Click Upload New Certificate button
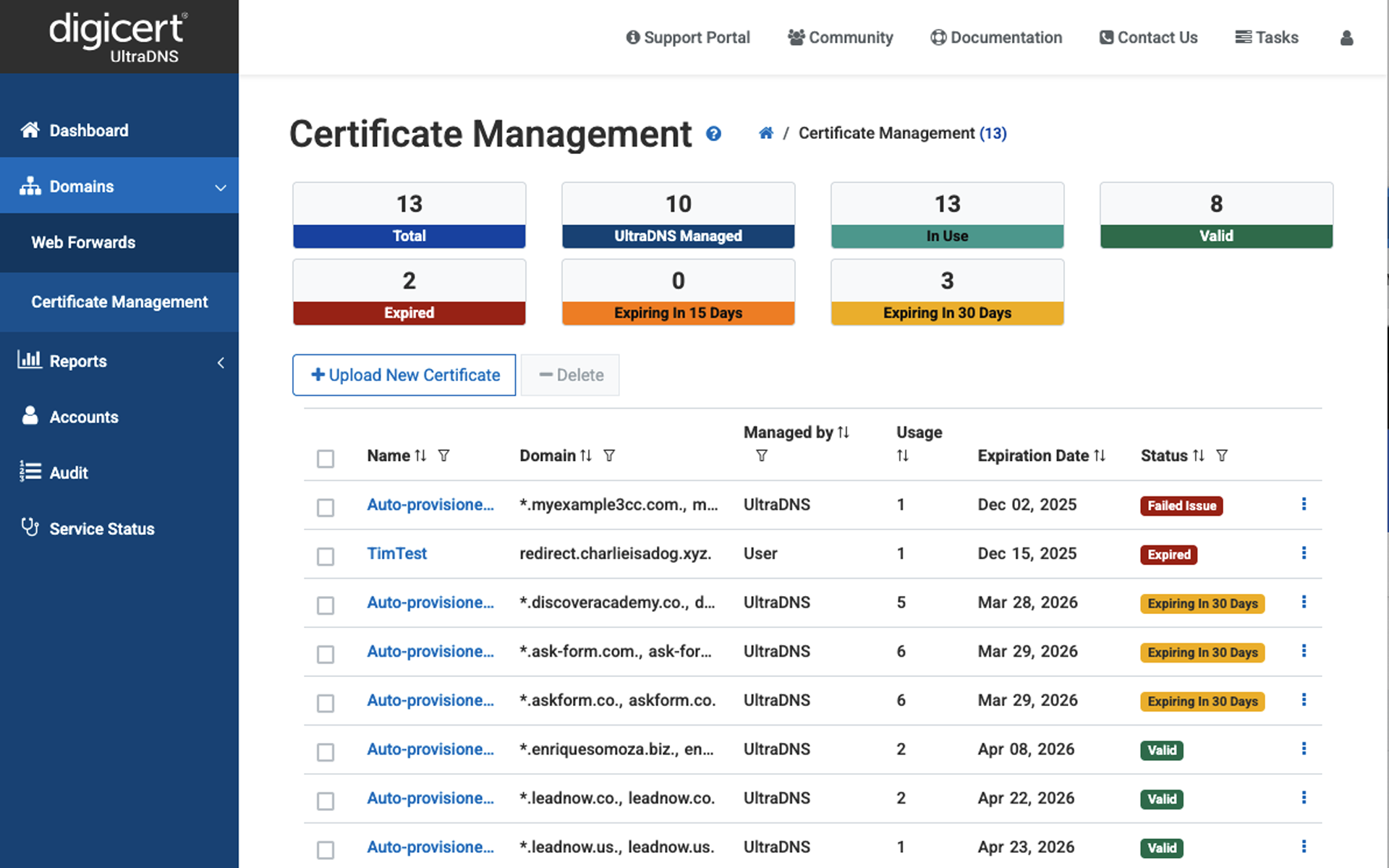Screen dimensions: 1389x868 point(404,375)
